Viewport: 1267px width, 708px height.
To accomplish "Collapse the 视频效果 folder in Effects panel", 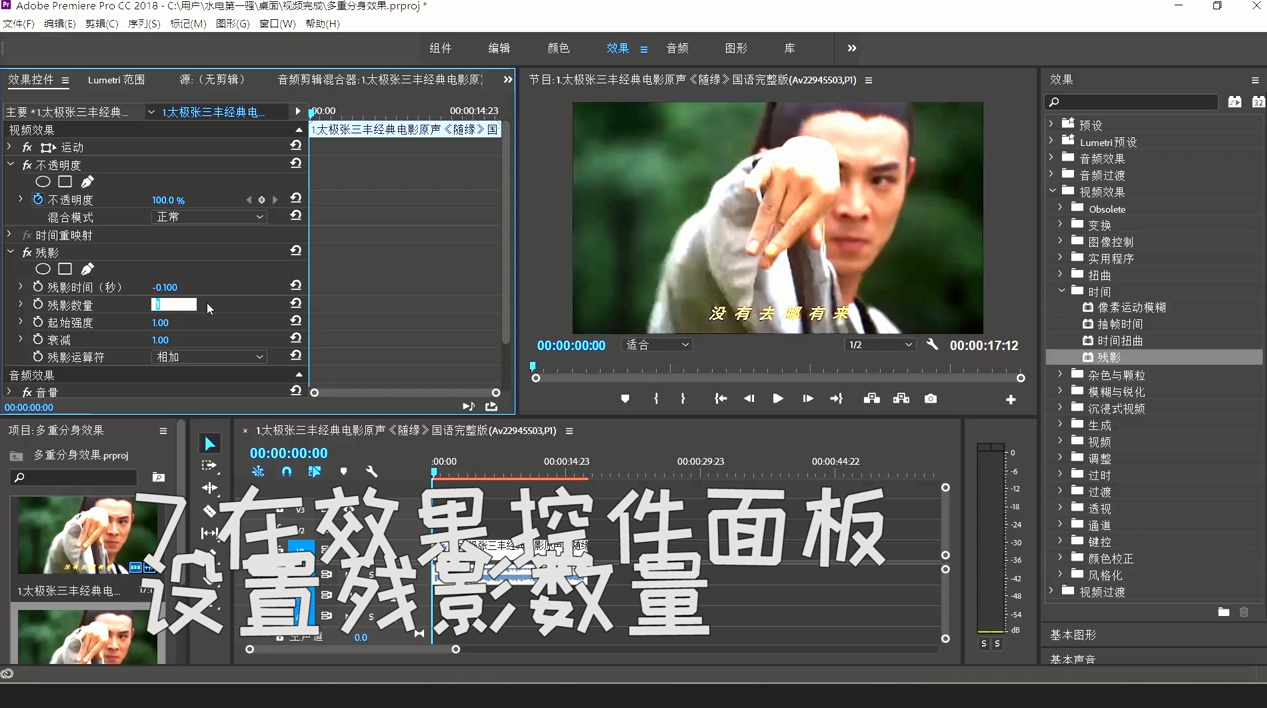I will point(1053,191).
